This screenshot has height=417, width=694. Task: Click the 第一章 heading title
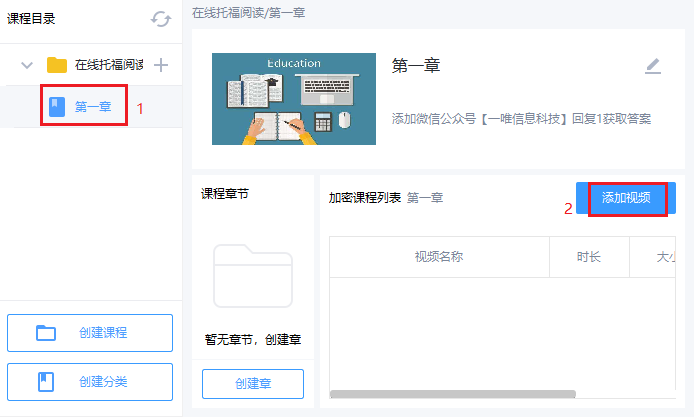tap(416, 66)
